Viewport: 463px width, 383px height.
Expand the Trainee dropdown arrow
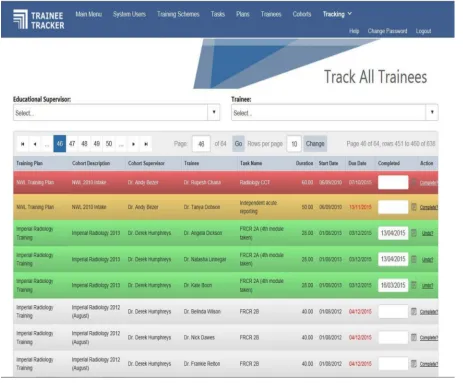(432, 112)
